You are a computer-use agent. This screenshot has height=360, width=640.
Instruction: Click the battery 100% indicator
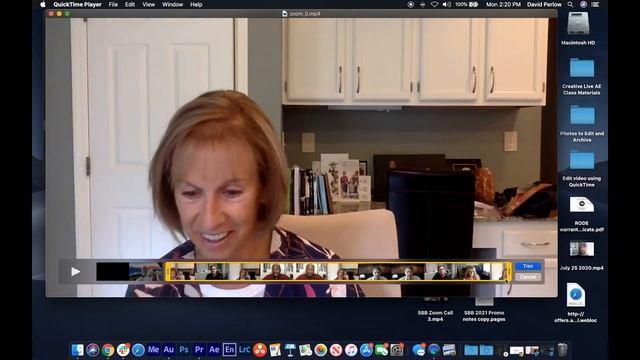(467, 4)
